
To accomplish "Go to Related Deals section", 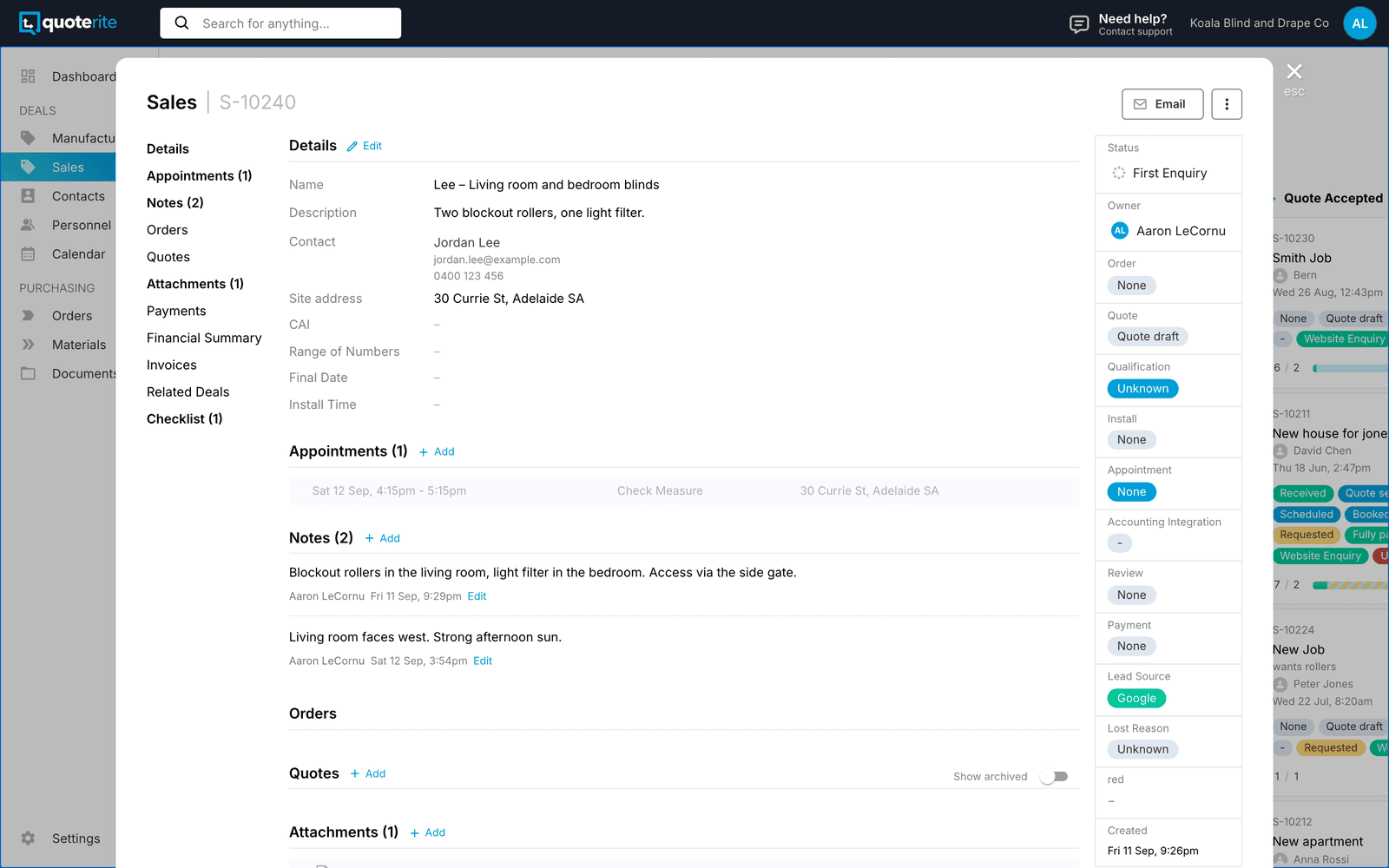I will coord(188,392).
